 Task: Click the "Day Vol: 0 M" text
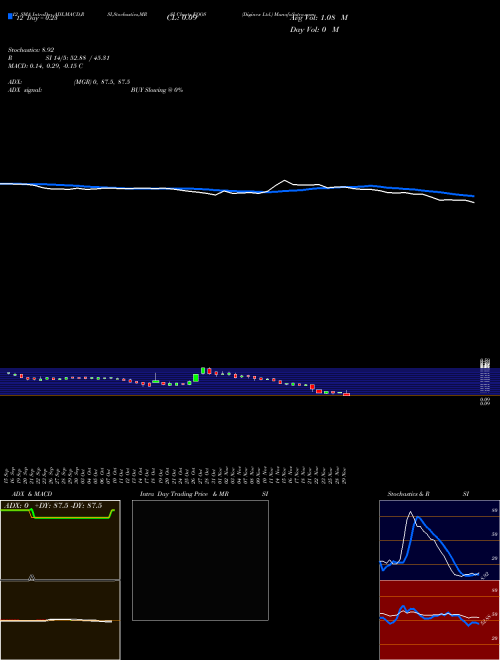coord(314,30)
